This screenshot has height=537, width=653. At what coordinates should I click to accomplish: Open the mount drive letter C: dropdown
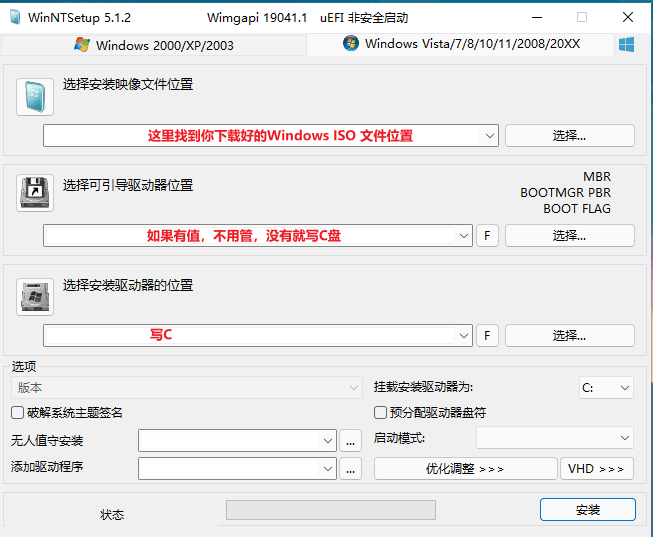click(606, 388)
